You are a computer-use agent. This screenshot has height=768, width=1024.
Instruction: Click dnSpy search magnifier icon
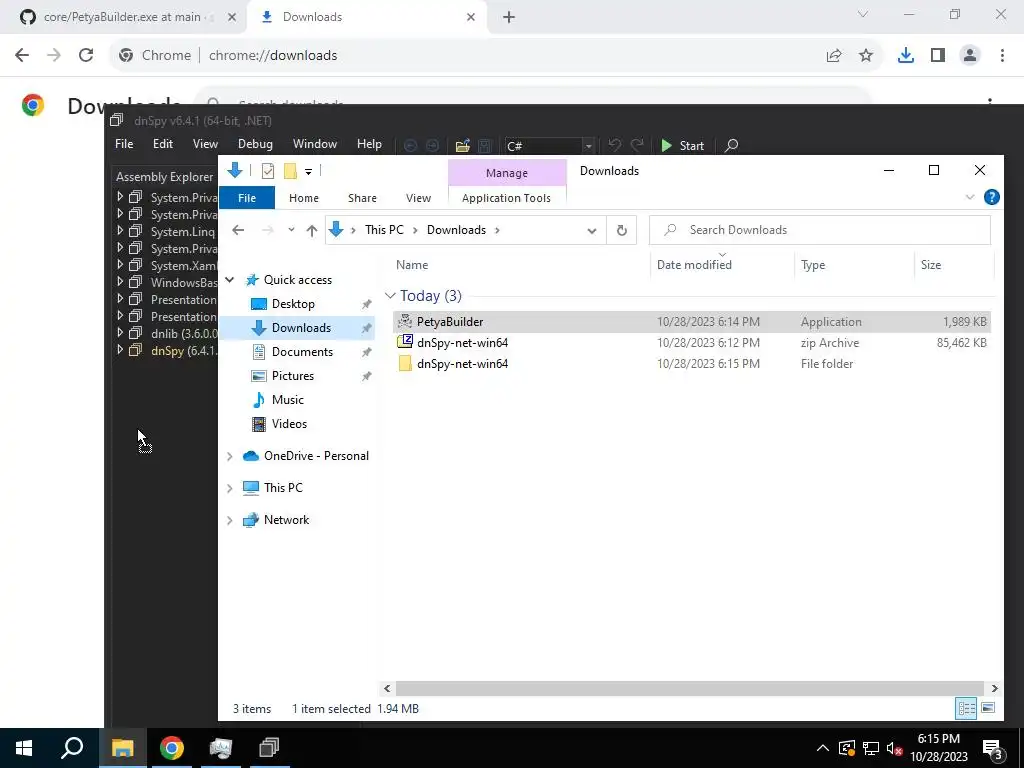[x=731, y=145]
